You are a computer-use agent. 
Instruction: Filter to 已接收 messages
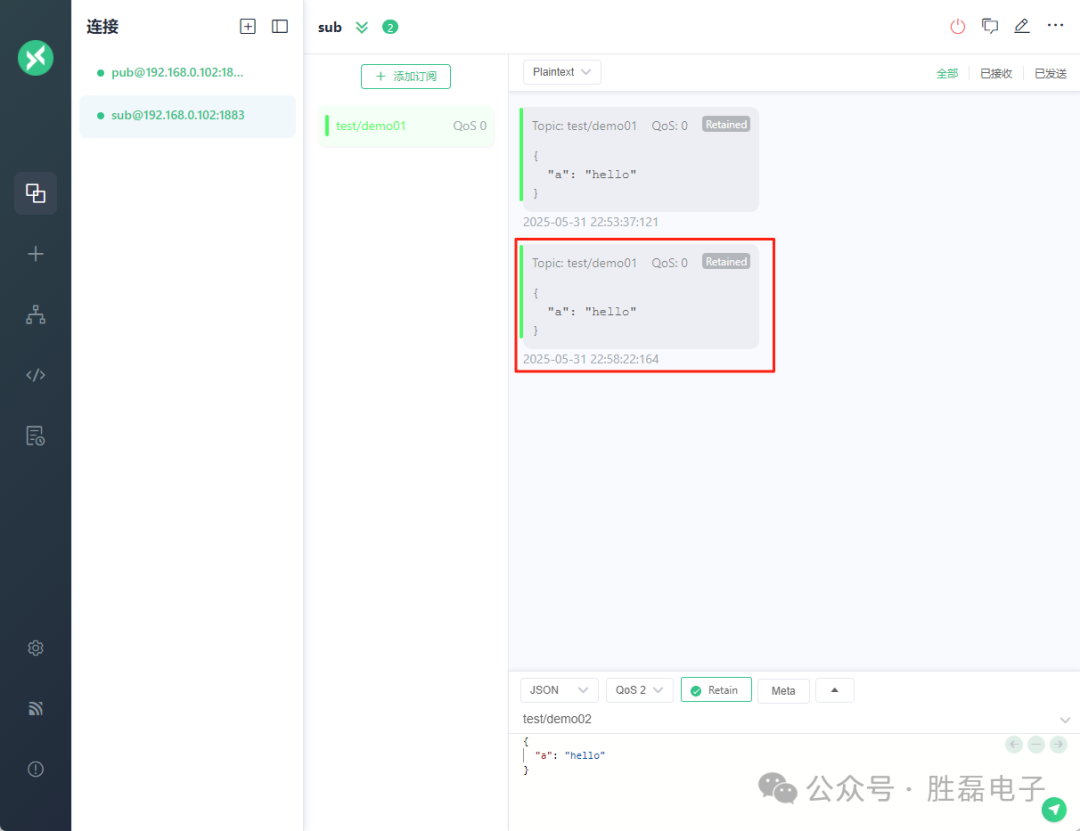(996, 73)
